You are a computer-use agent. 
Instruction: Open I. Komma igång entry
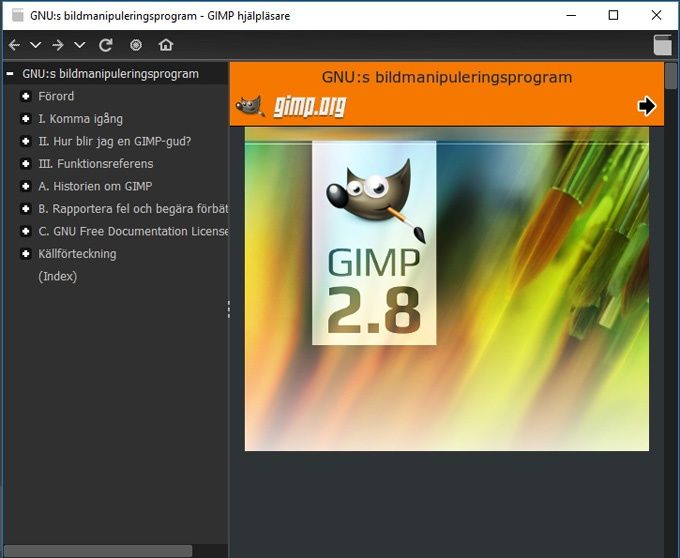[81, 119]
